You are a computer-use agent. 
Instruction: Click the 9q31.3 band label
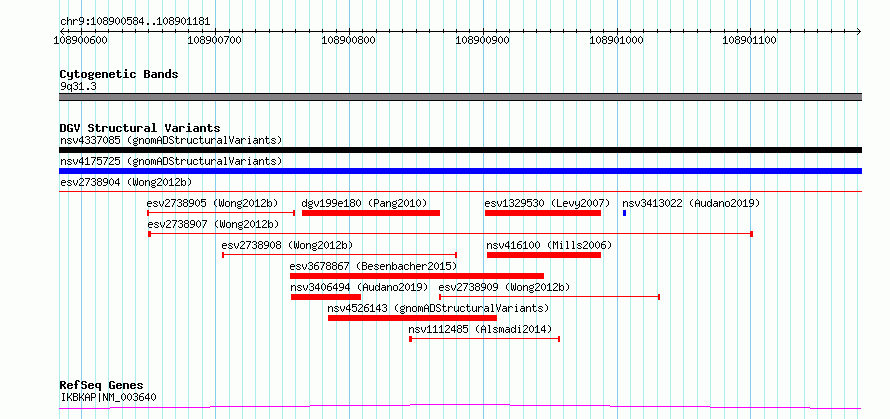click(x=78, y=86)
